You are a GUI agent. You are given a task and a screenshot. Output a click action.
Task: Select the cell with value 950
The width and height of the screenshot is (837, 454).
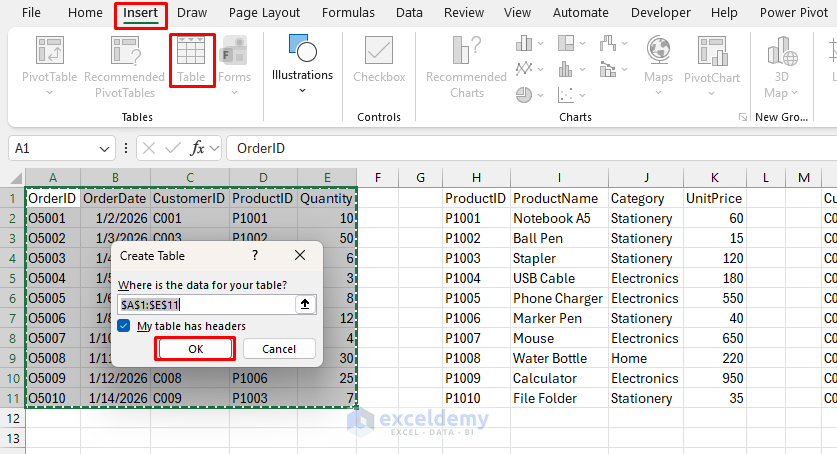tap(715, 378)
